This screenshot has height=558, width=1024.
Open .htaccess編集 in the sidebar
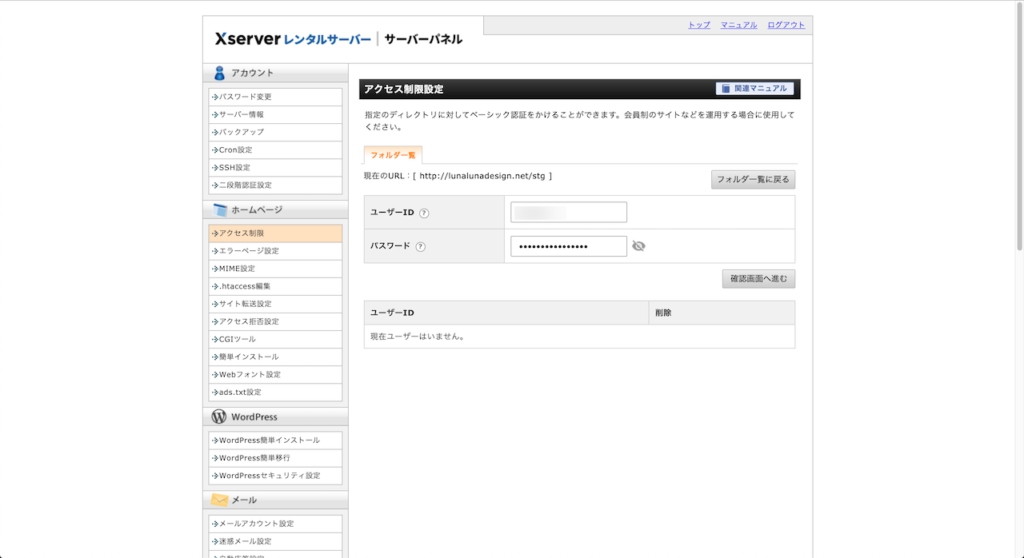pyautogui.click(x=276, y=286)
